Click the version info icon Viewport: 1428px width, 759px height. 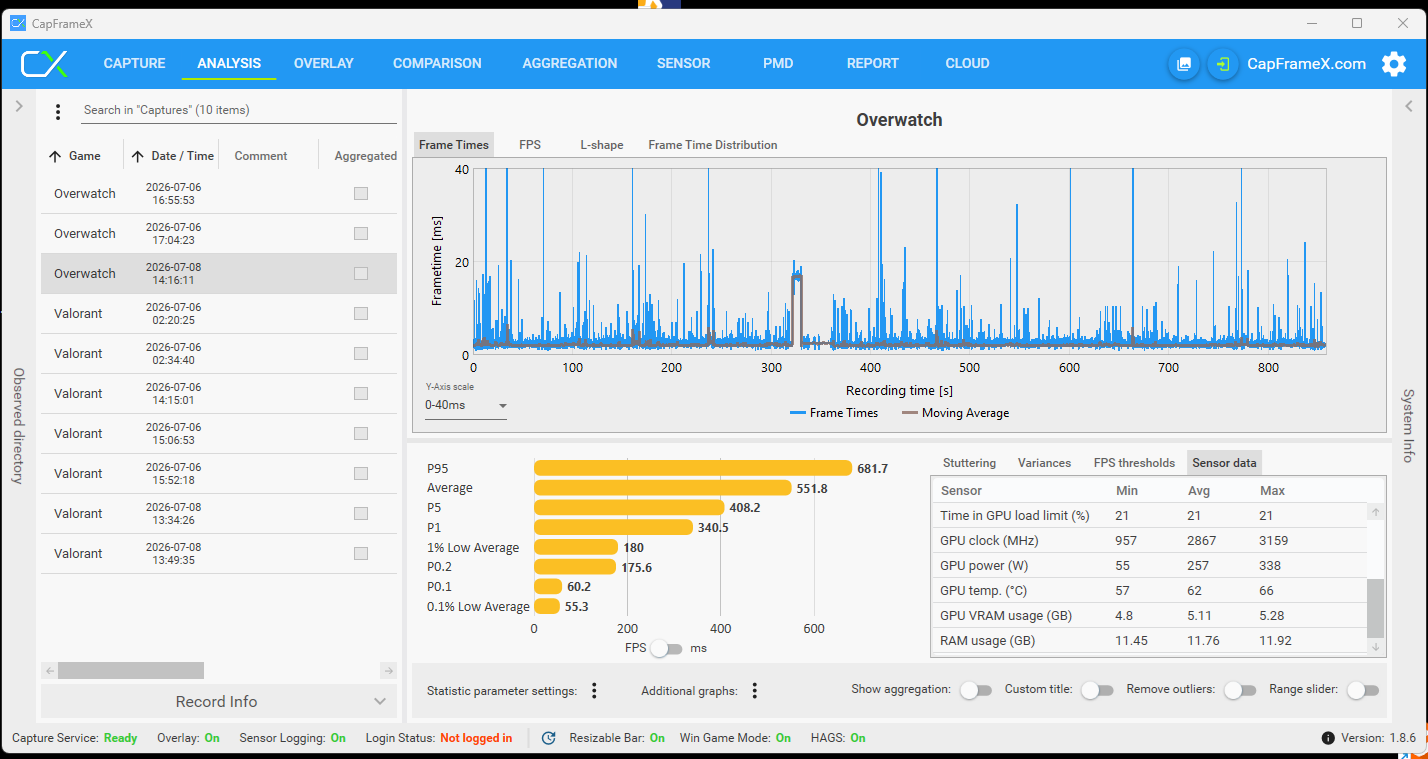pos(1328,738)
